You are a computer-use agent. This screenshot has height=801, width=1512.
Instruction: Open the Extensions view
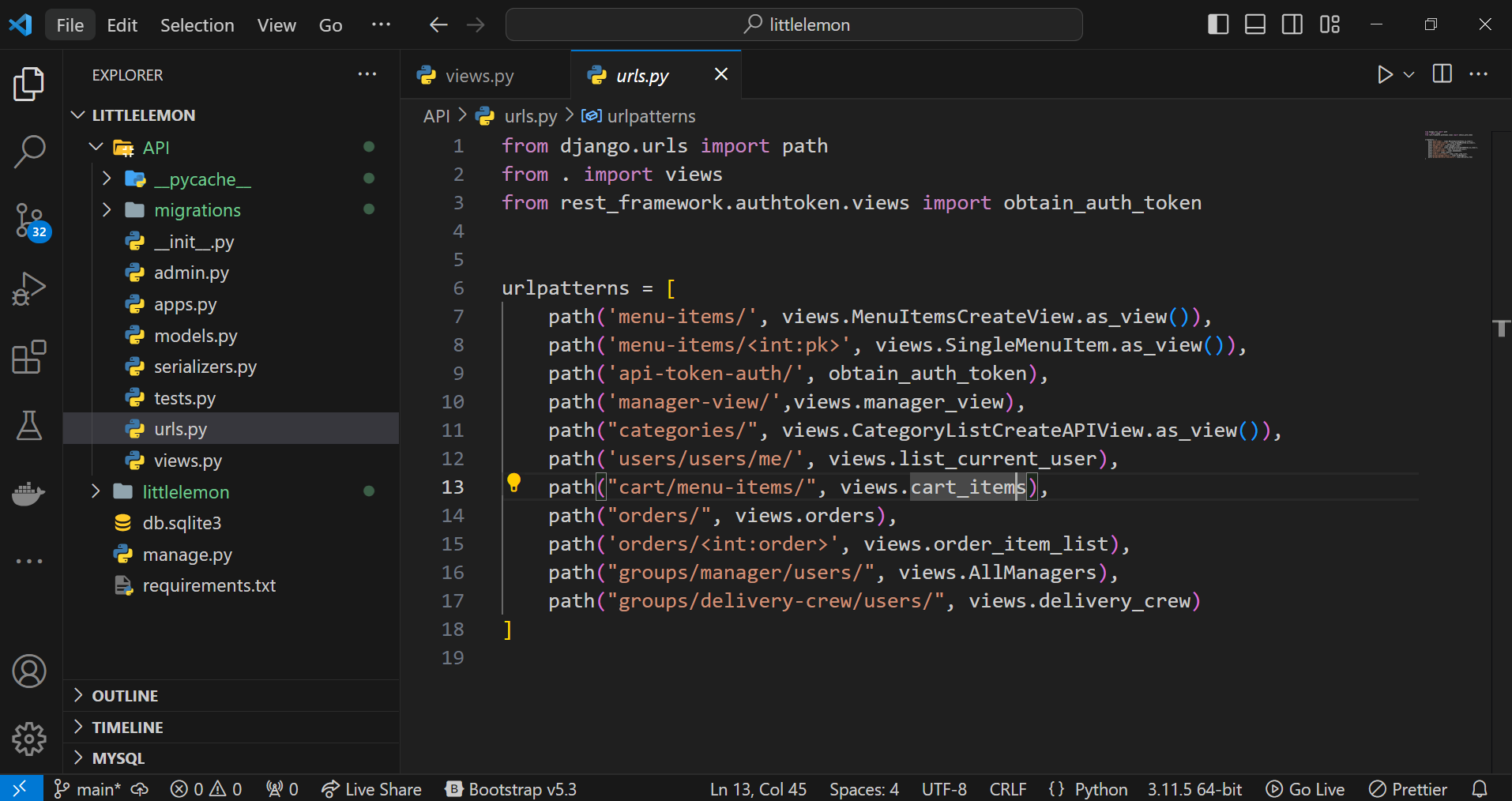pyautogui.click(x=29, y=357)
